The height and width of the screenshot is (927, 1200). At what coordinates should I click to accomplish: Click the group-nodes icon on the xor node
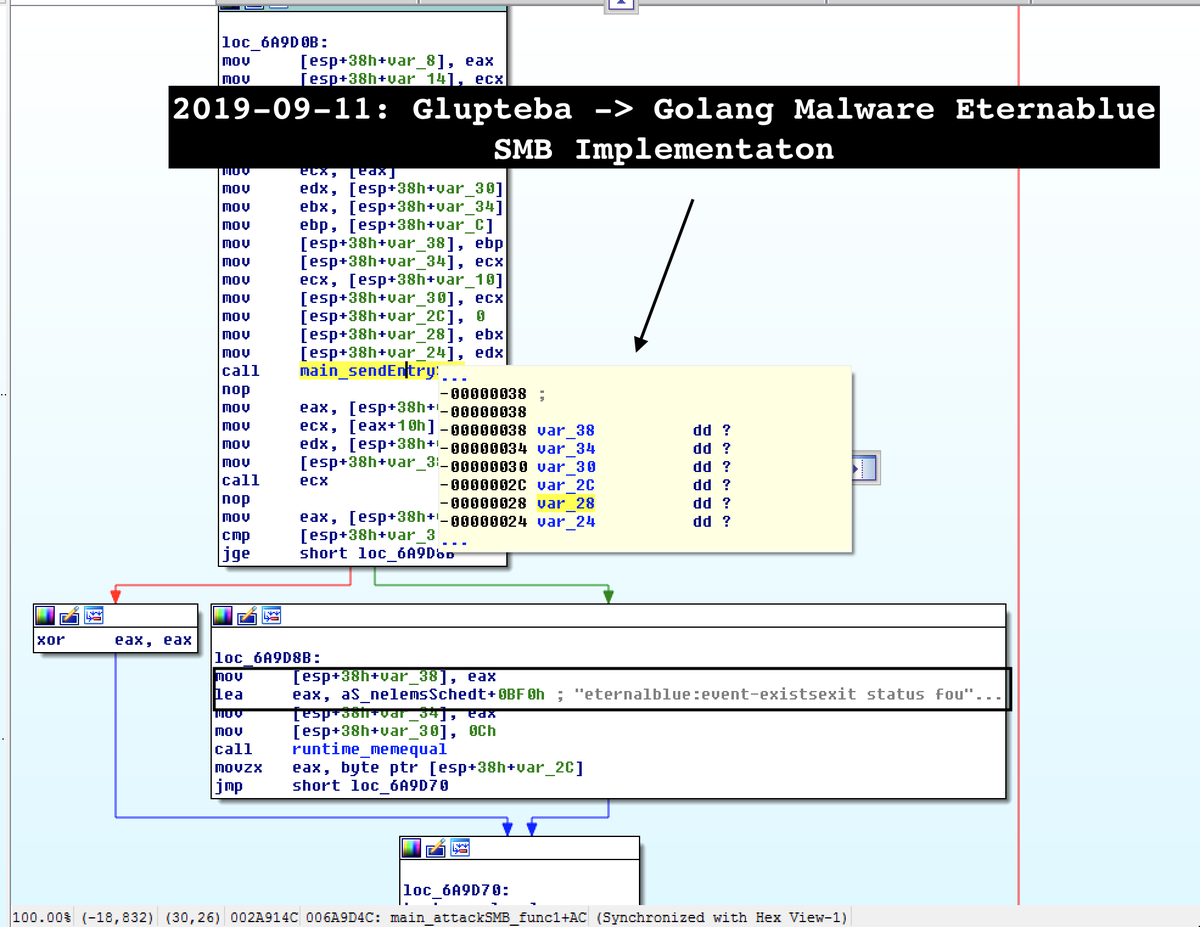pyautogui.click(x=93, y=615)
